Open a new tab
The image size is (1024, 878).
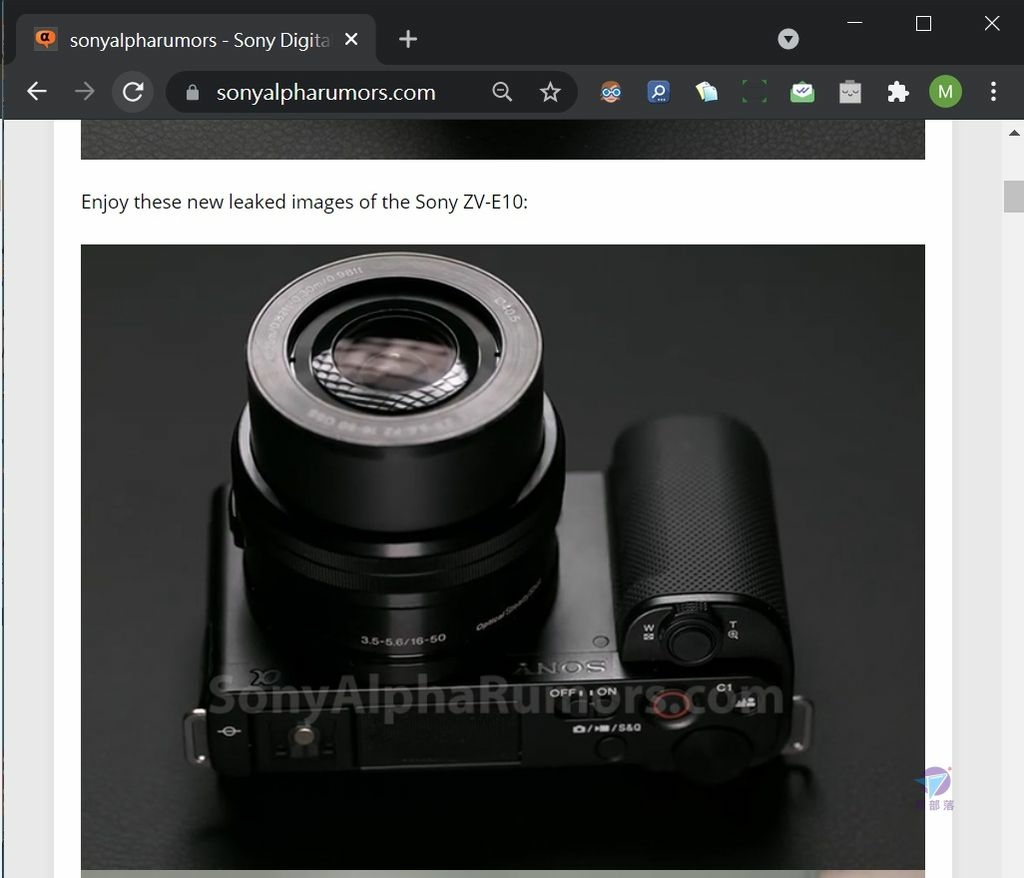pyautogui.click(x=408, y=39)
